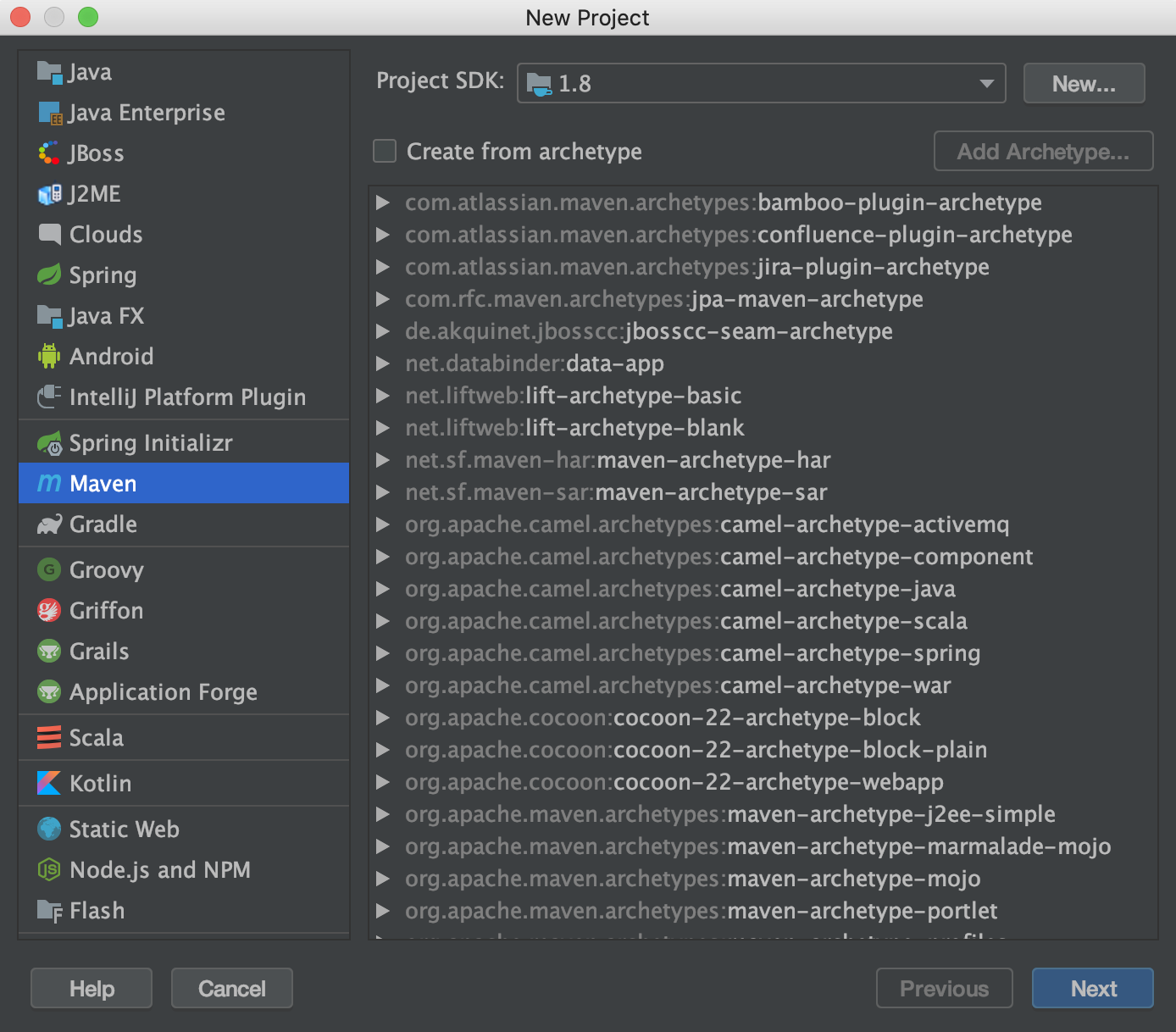This screenshot has width=1176, height=1032.
Task: Select the J2ME phone icon
Action: point(49,194)
